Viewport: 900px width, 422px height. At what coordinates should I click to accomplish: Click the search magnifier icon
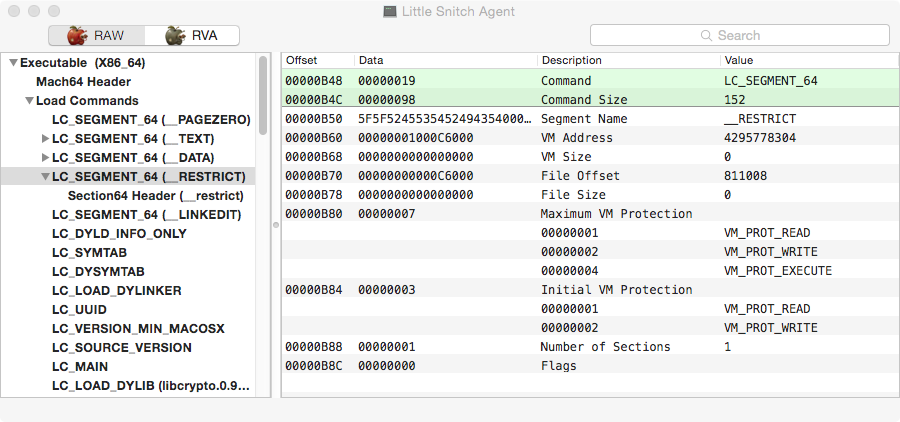coord(707,36)
